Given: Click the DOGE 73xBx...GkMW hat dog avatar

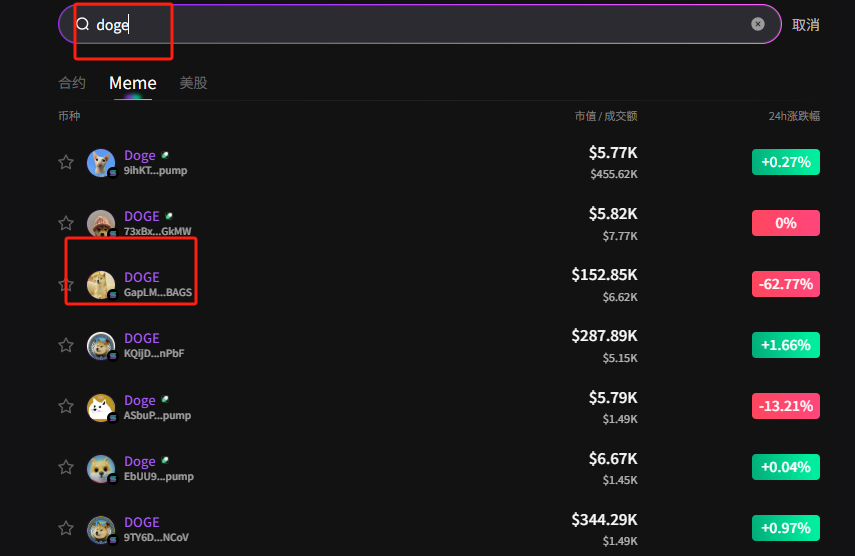Looking at the screenshot, I should [101, 223].
